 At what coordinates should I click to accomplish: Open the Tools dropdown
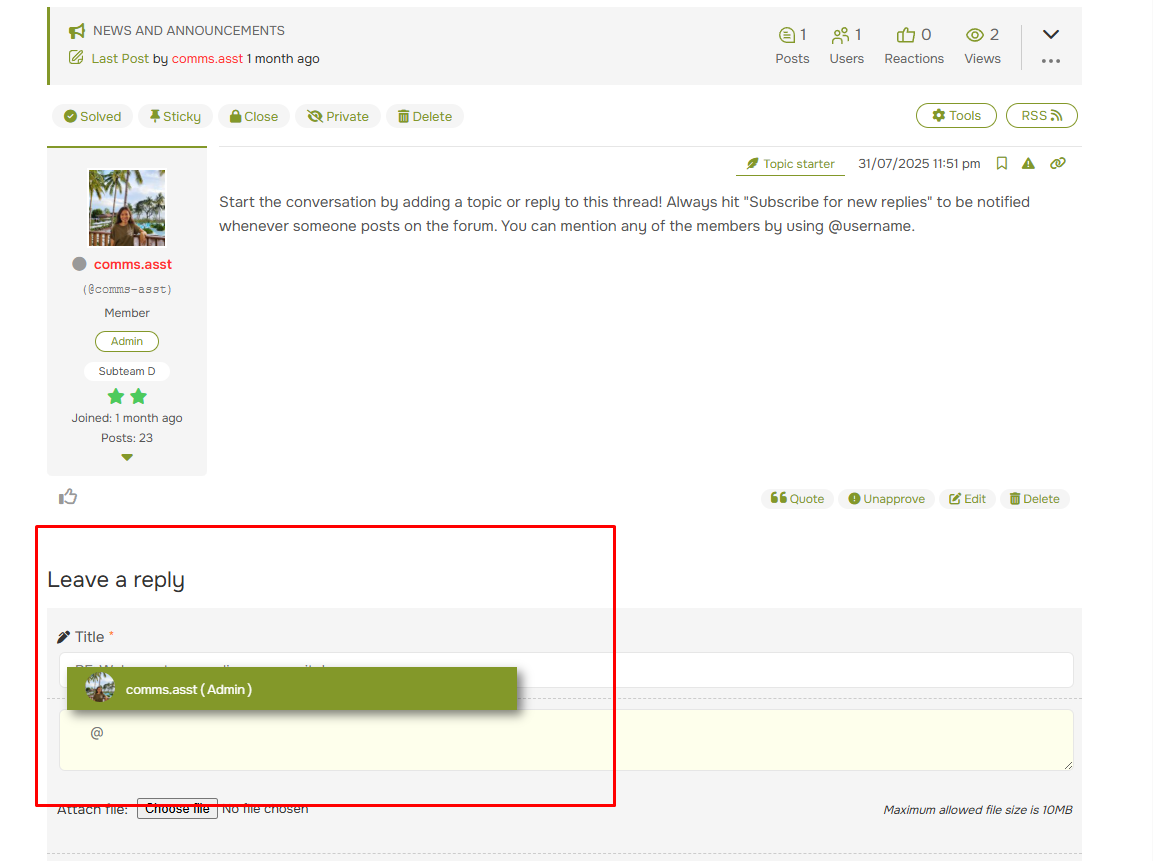(x=955, y=116)
